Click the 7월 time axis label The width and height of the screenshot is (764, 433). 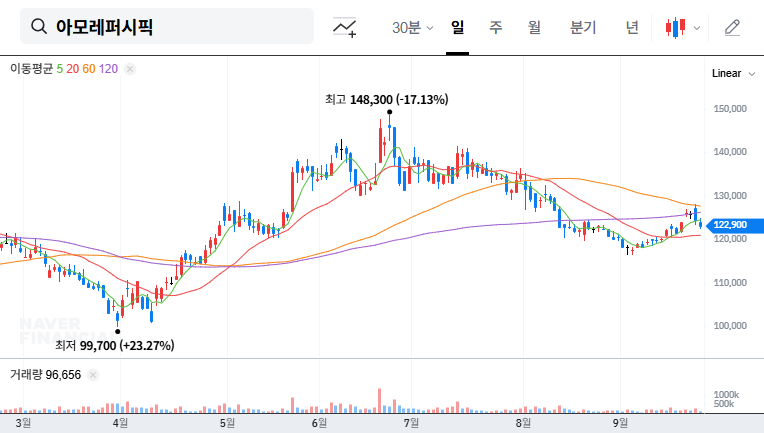pyautogui.click(x=411, y=423)
